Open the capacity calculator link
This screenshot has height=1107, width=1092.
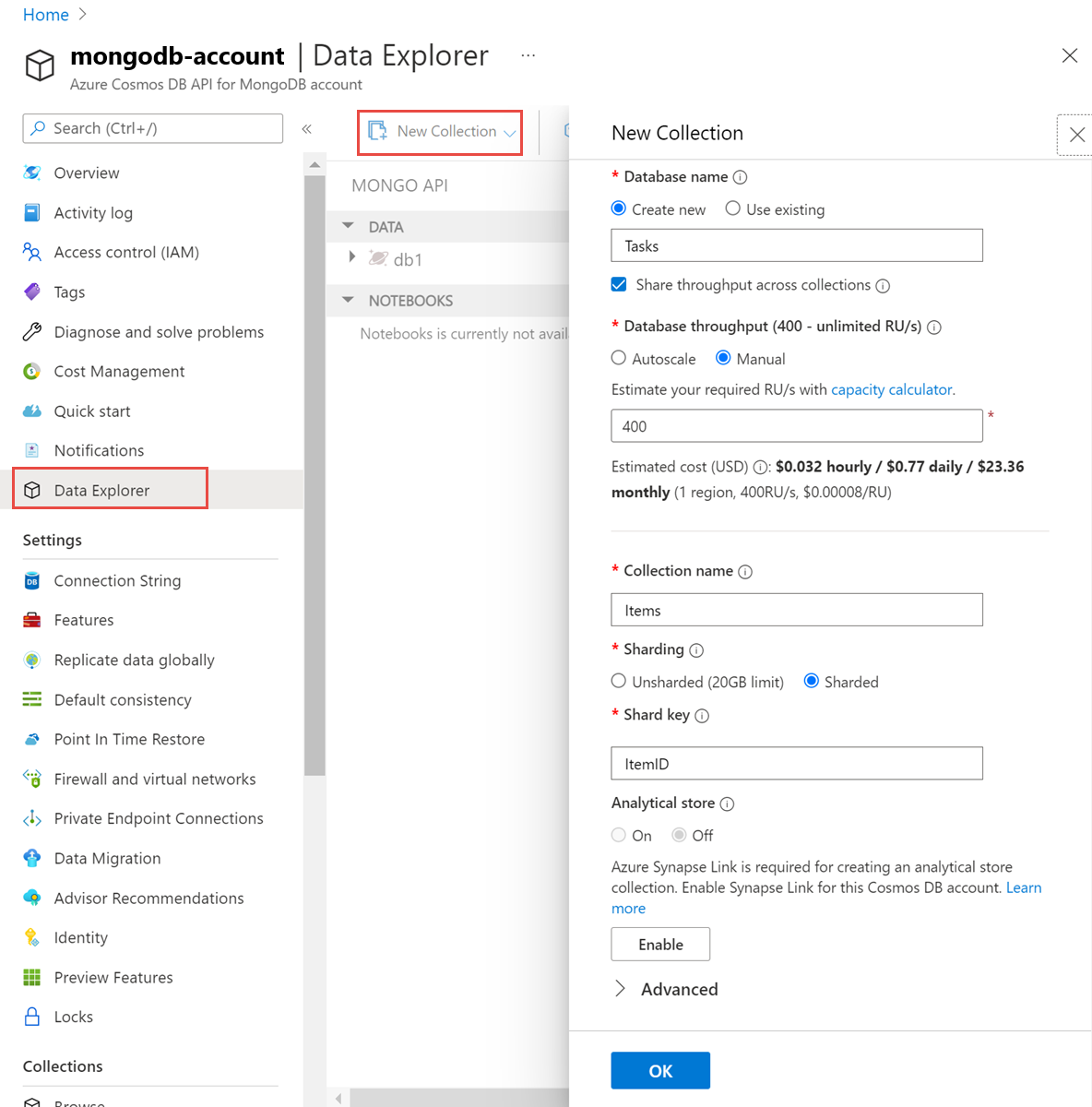tap(890, 389)
